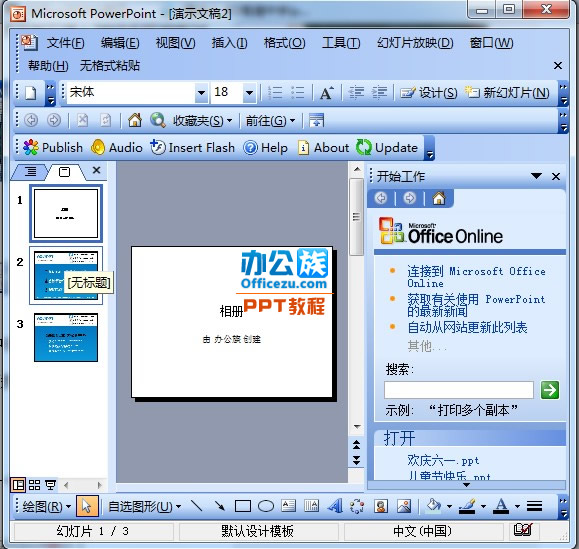Viewport: 579px width, 549px height.
Task: Switch to Slide Sorter view
Action: coord(34,485)
